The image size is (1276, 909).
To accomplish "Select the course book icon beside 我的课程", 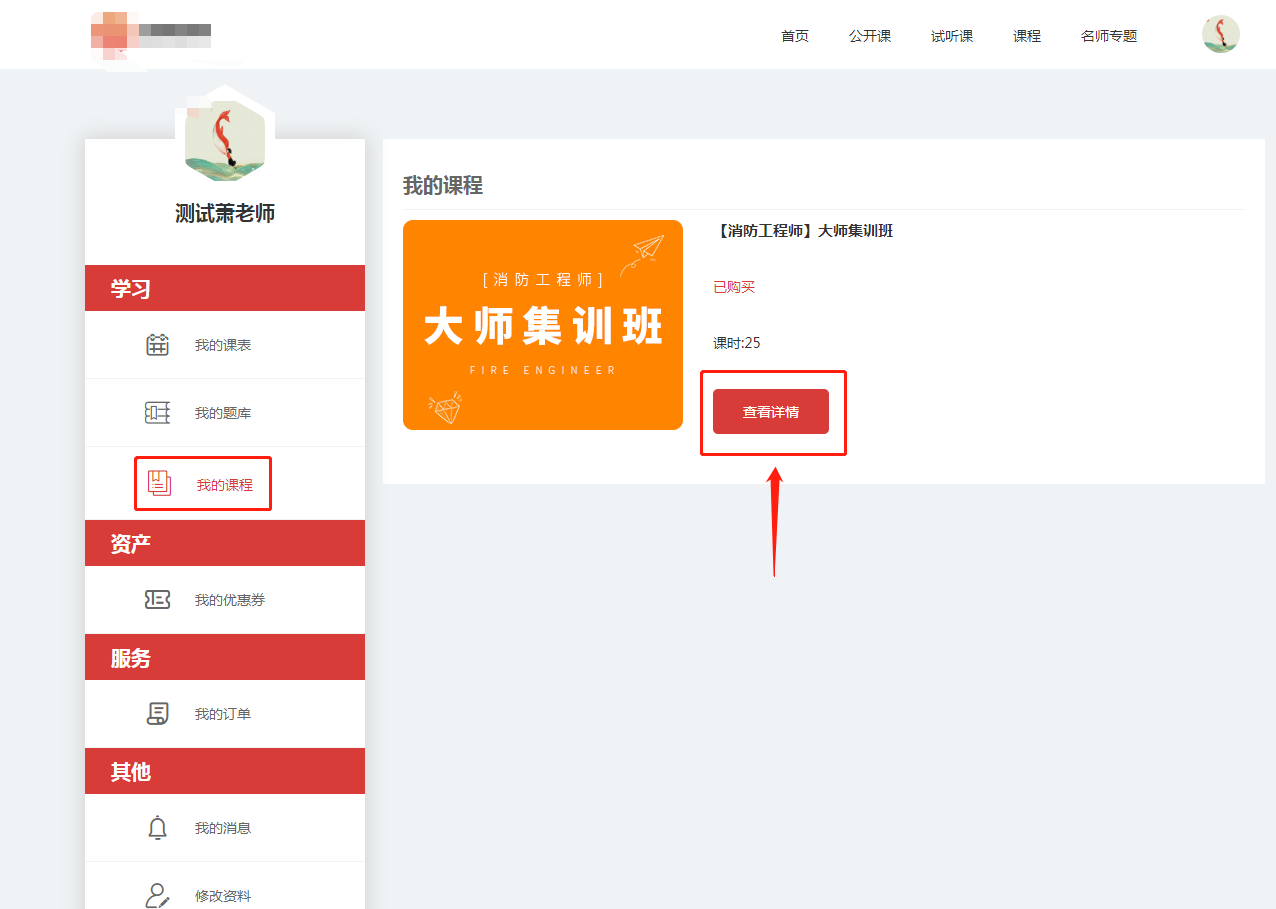I will 157,482.
